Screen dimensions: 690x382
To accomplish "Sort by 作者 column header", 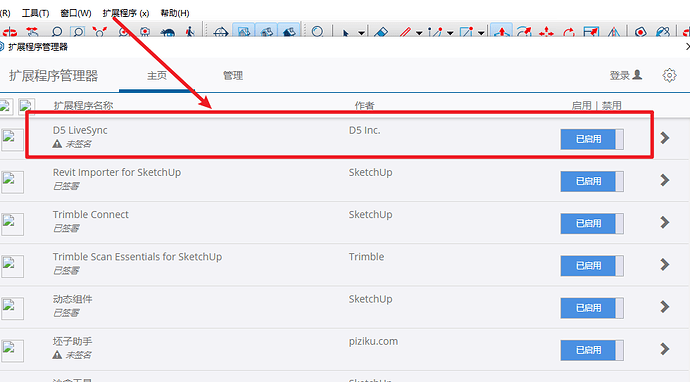I will click(364, 106).
